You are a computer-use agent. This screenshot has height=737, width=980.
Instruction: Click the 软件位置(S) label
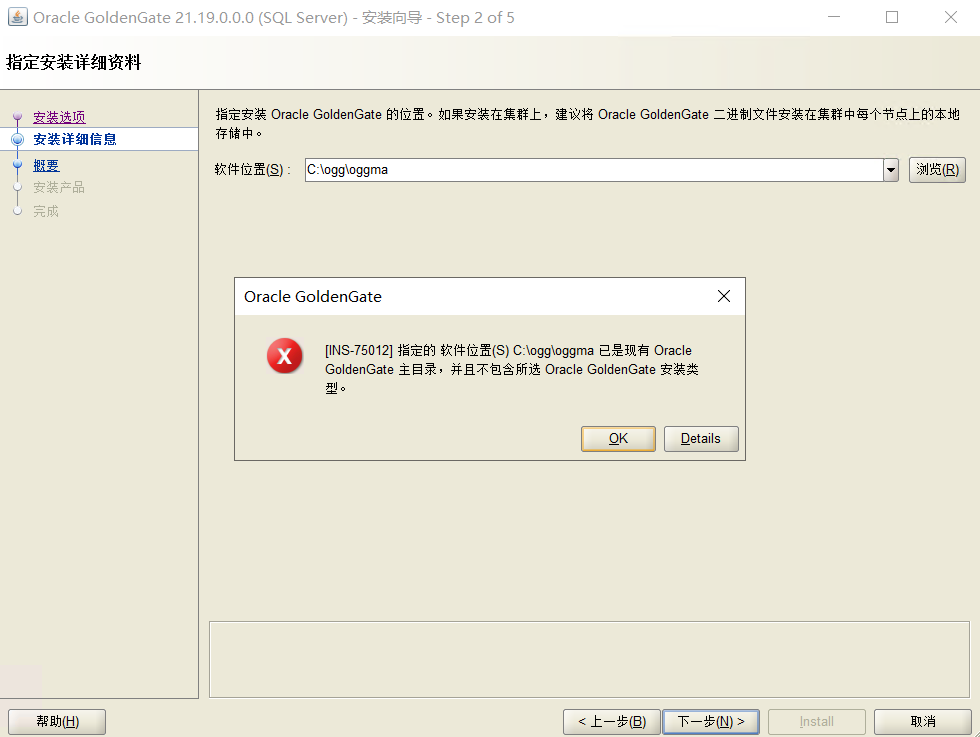pos(252,170)
